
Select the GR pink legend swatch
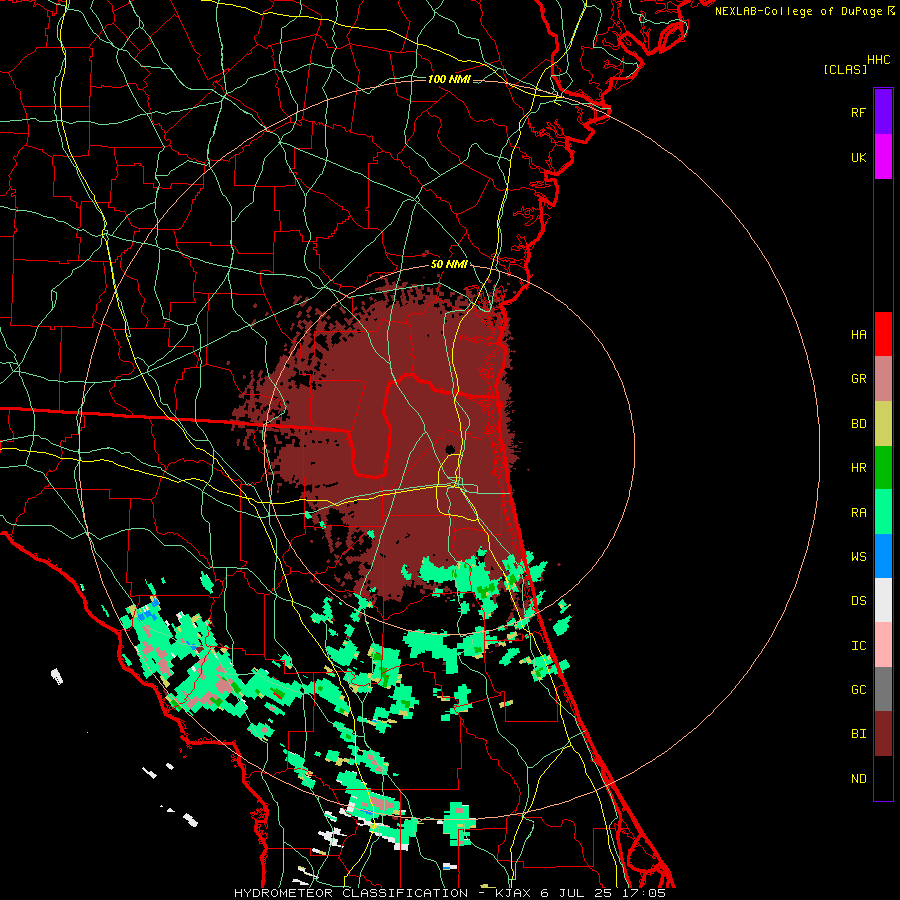883,379
